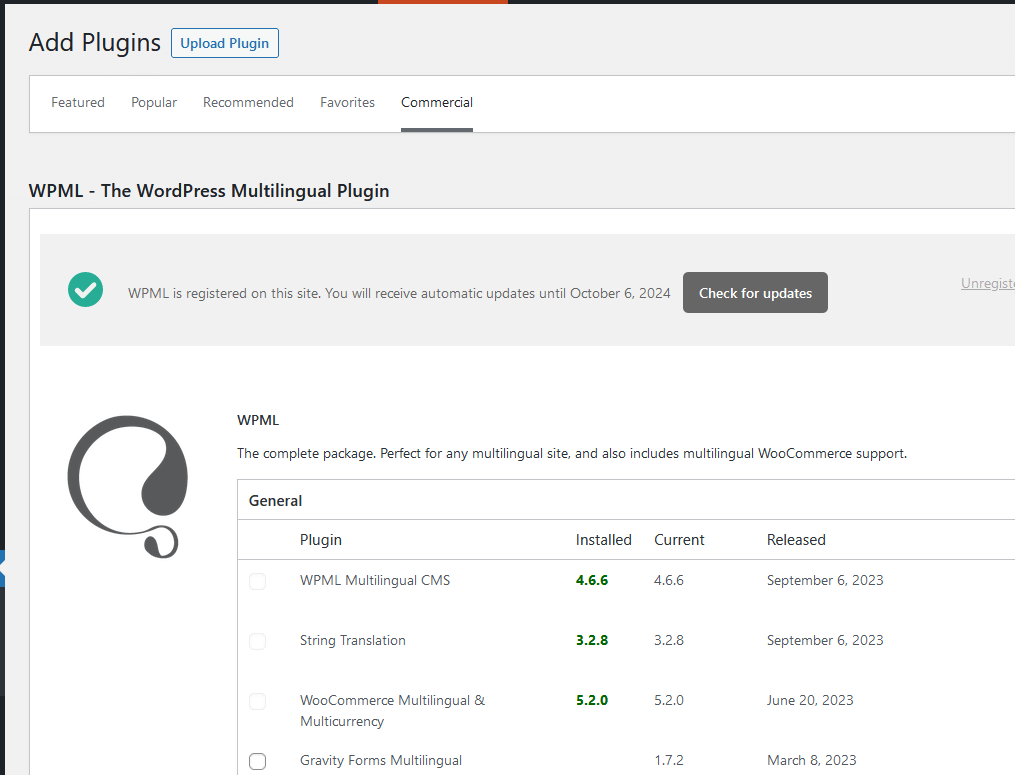The height and width of the screenshot is (775, 1015).
Task: Click the Upload Plugin button
Action: click(224, 43)
